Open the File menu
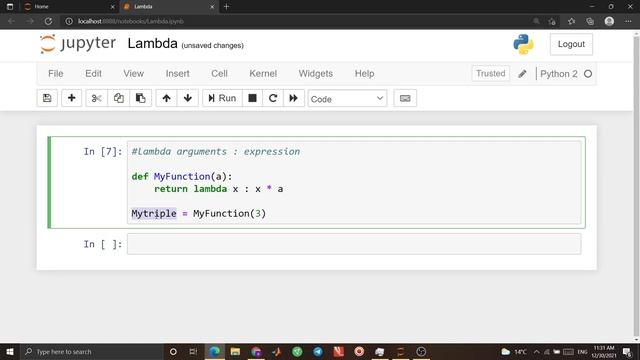 [56, 73]
